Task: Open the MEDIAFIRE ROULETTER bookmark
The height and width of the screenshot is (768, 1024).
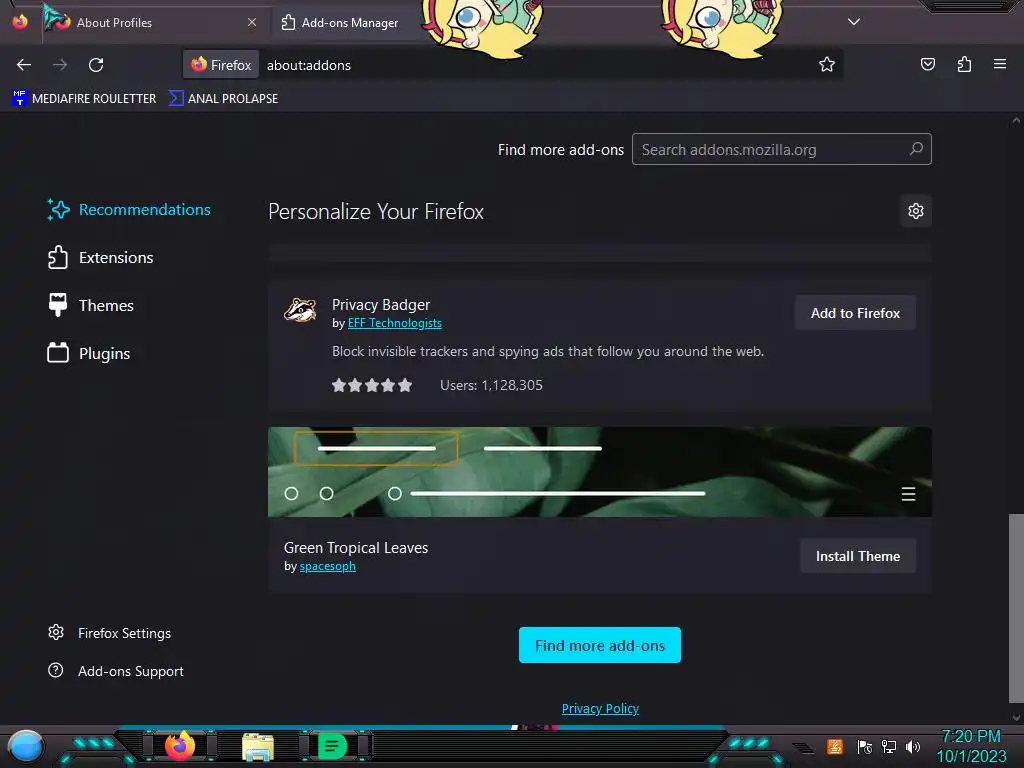Action: [84, 98]
